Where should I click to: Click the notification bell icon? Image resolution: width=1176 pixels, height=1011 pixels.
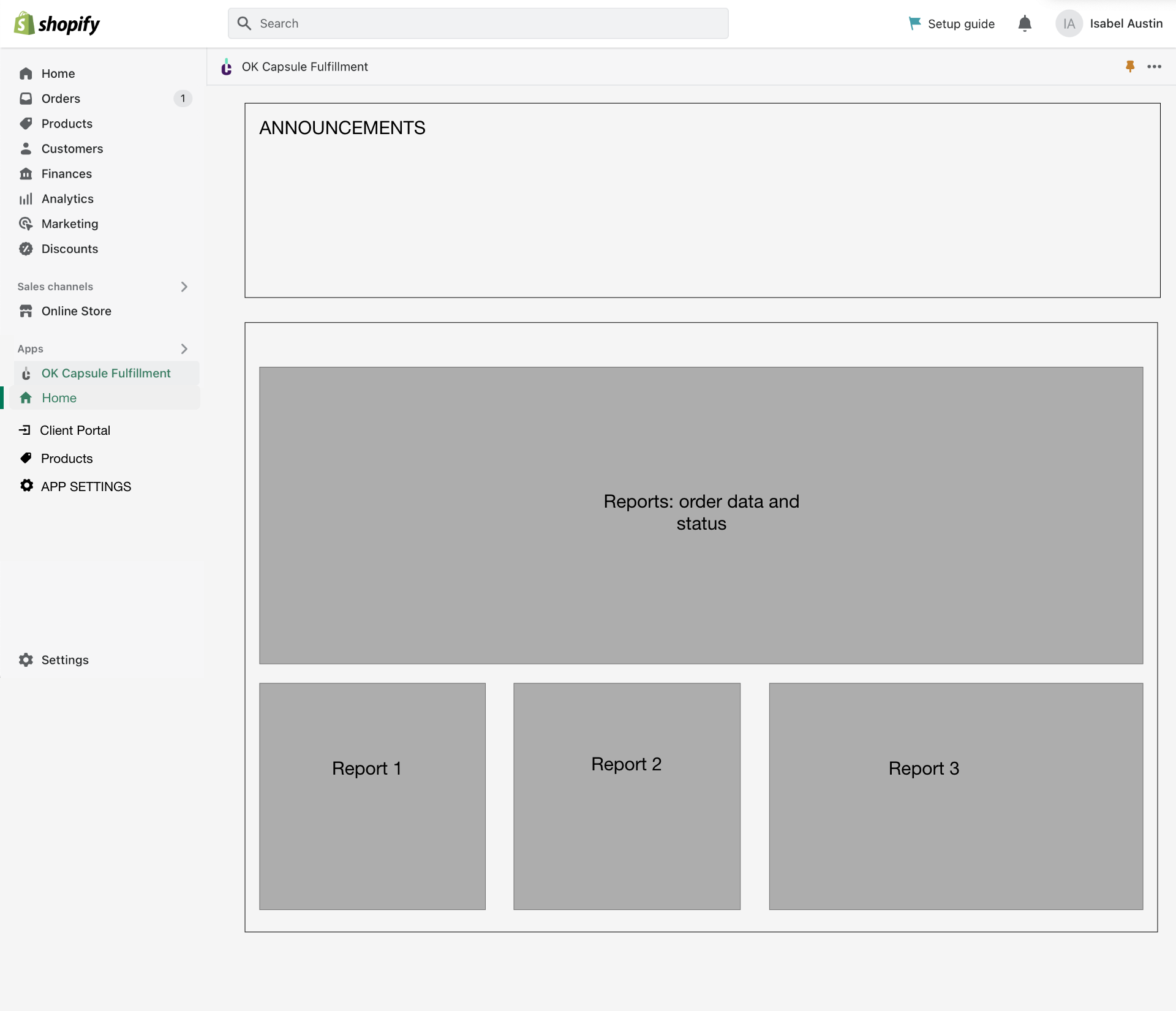[1025, 24]
